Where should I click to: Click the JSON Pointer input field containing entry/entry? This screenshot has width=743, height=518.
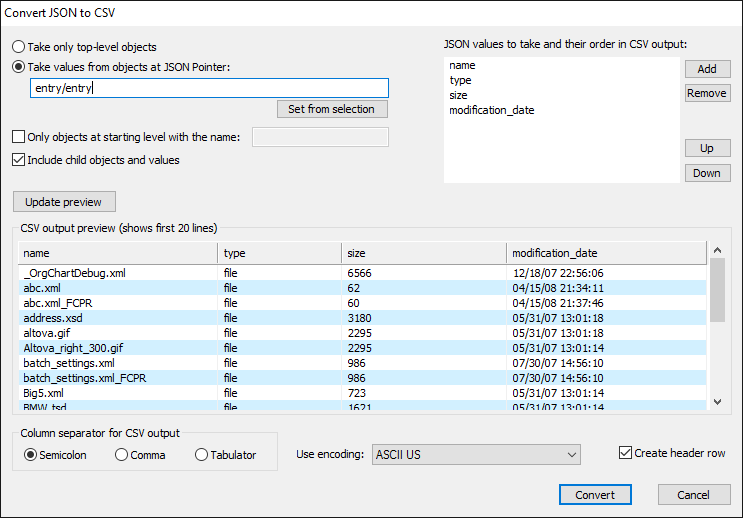click(209, 88)
